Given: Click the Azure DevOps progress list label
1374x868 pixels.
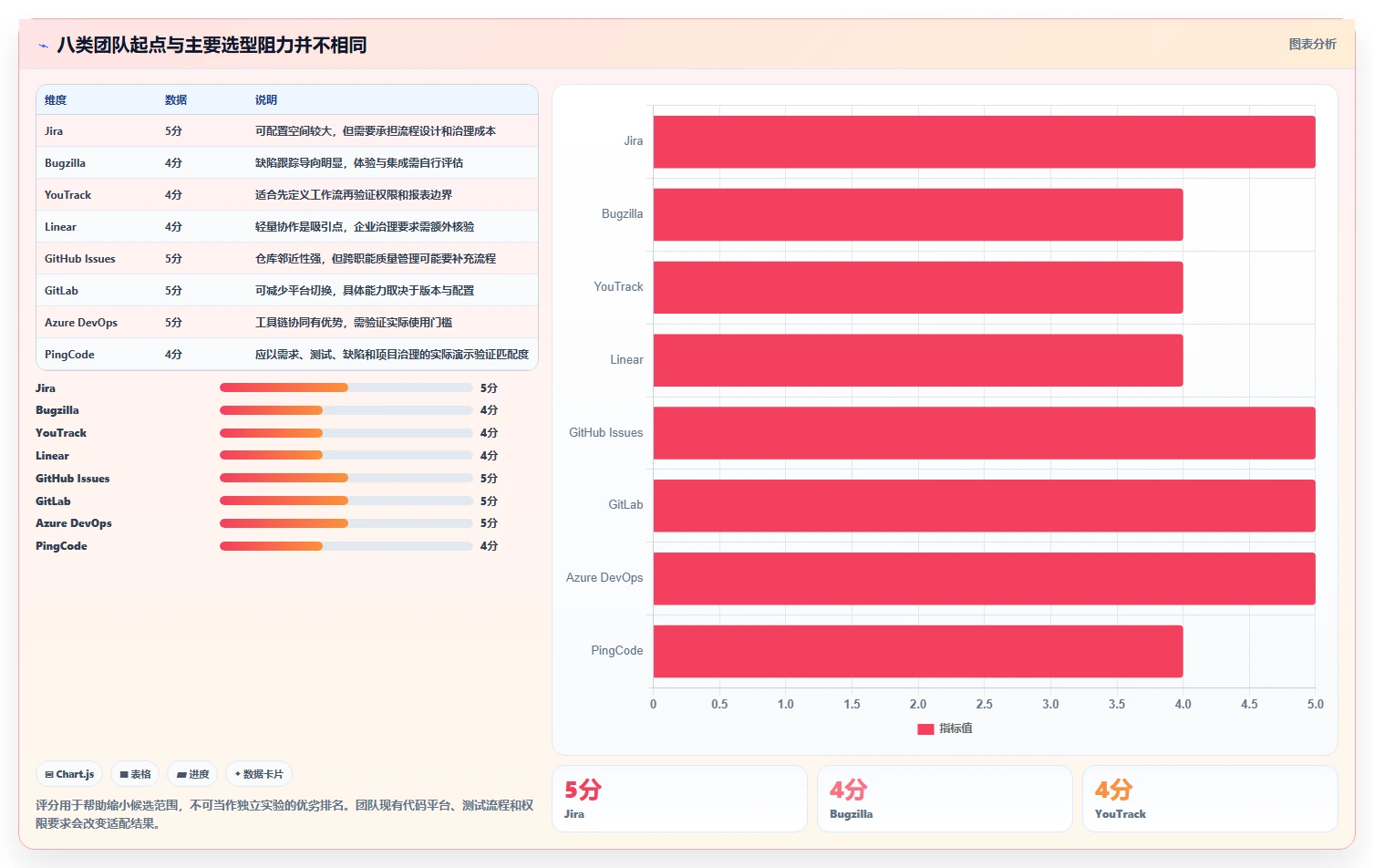Looking at the screenshot, I should pyautogui.click(x=74, y=523).
